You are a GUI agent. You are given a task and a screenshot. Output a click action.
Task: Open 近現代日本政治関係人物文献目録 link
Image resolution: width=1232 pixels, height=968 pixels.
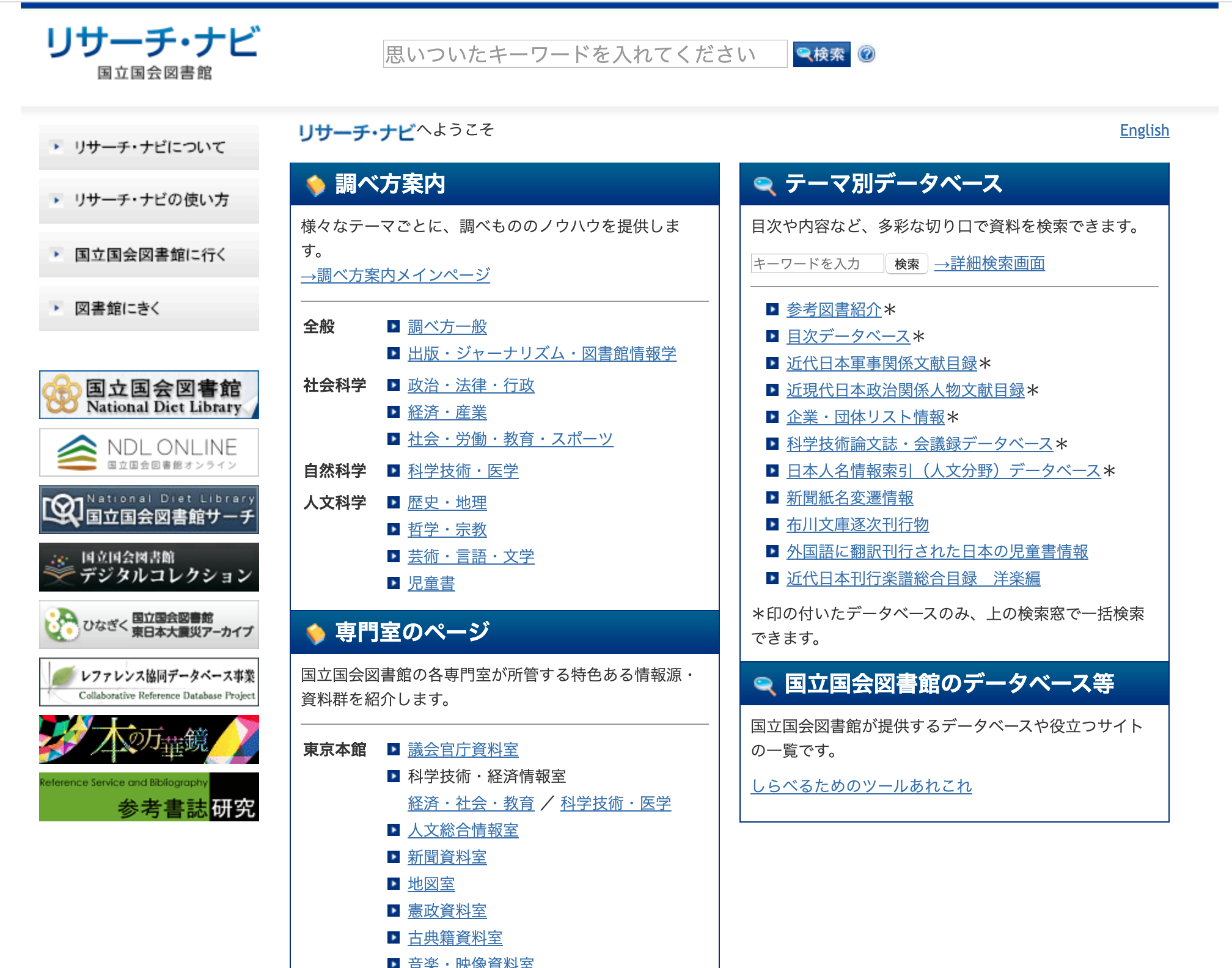click(x=906, y=391)
